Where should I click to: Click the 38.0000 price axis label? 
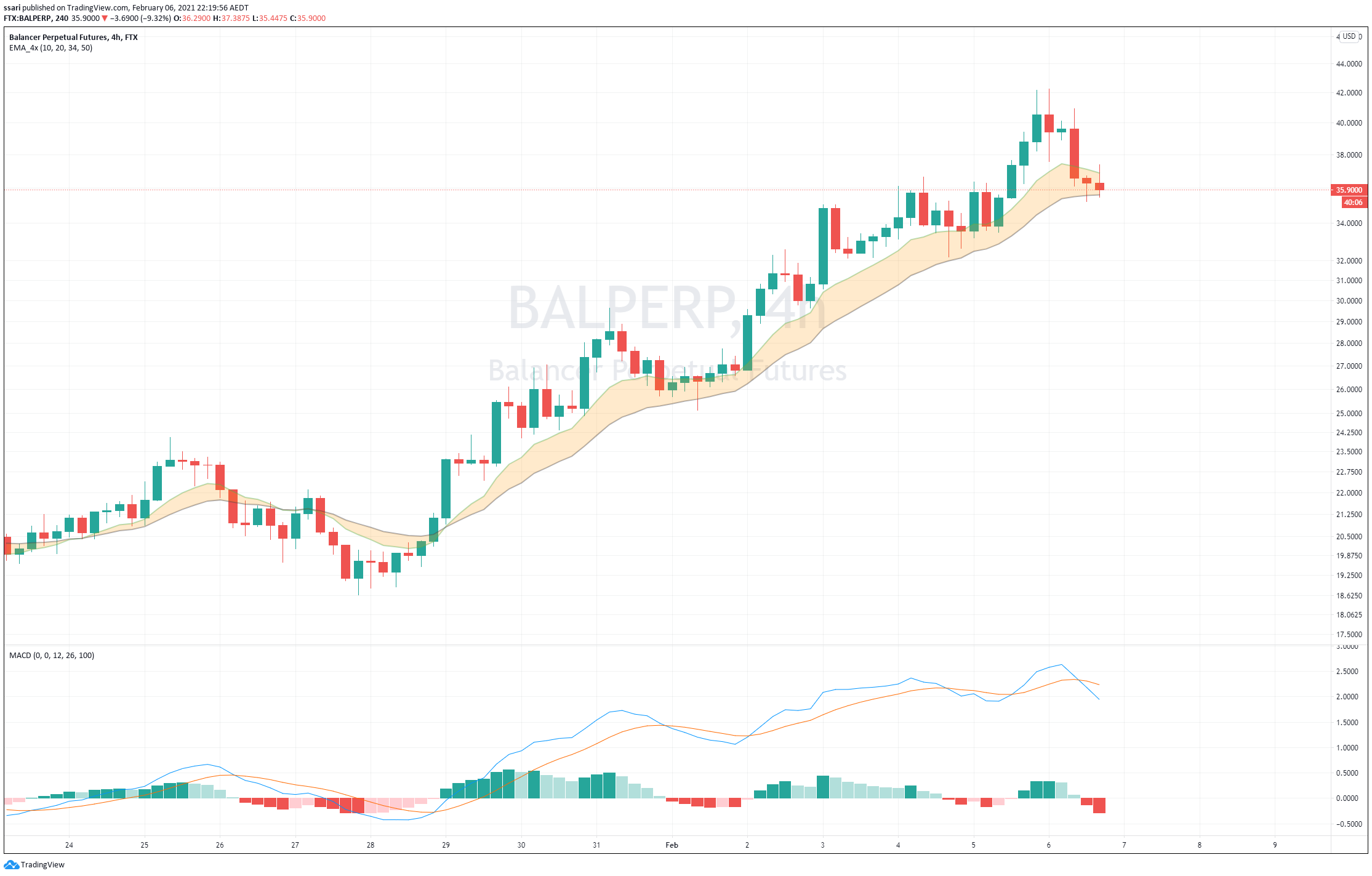pyautogui.click(x=1349, y=155)
